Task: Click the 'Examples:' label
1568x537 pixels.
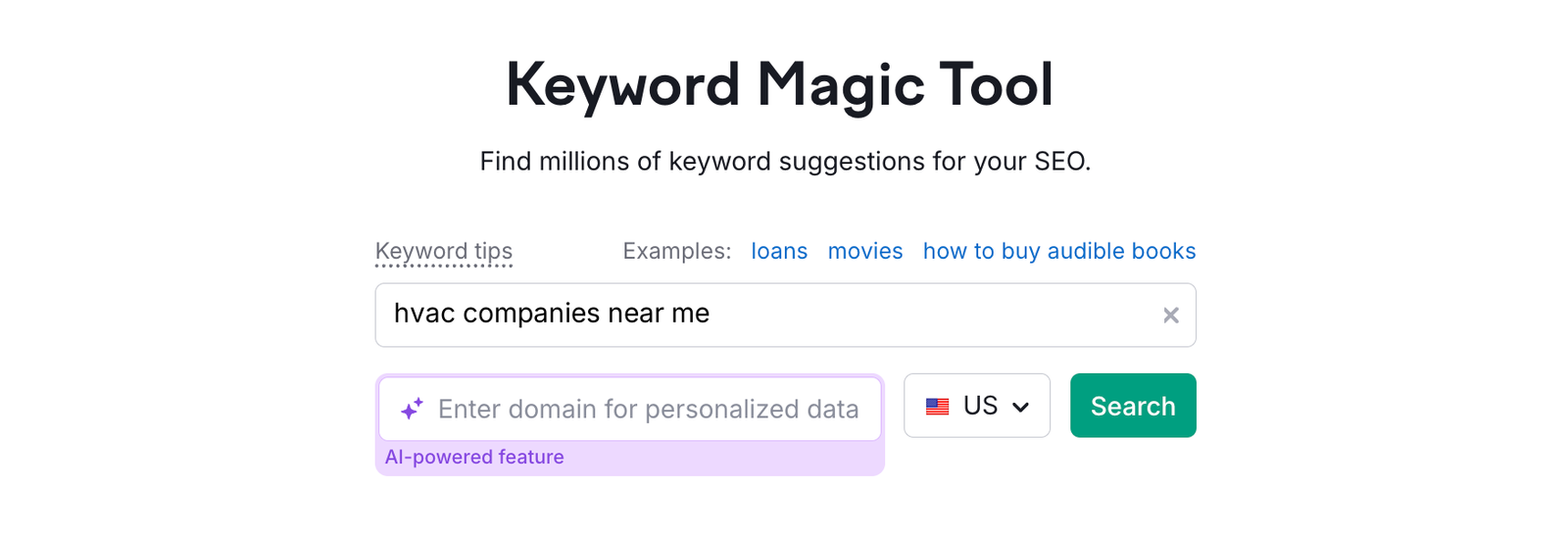Action: coord(677,251)
